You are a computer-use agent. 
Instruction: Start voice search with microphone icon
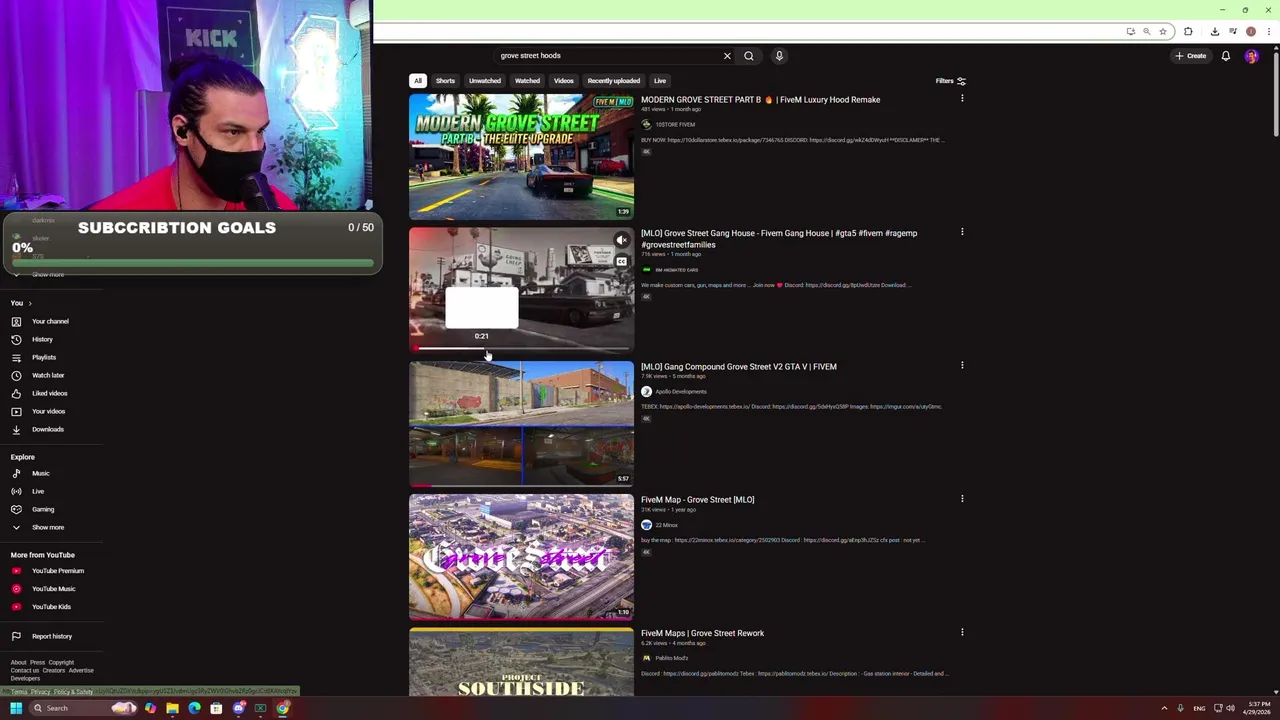[x=779, y=56]
